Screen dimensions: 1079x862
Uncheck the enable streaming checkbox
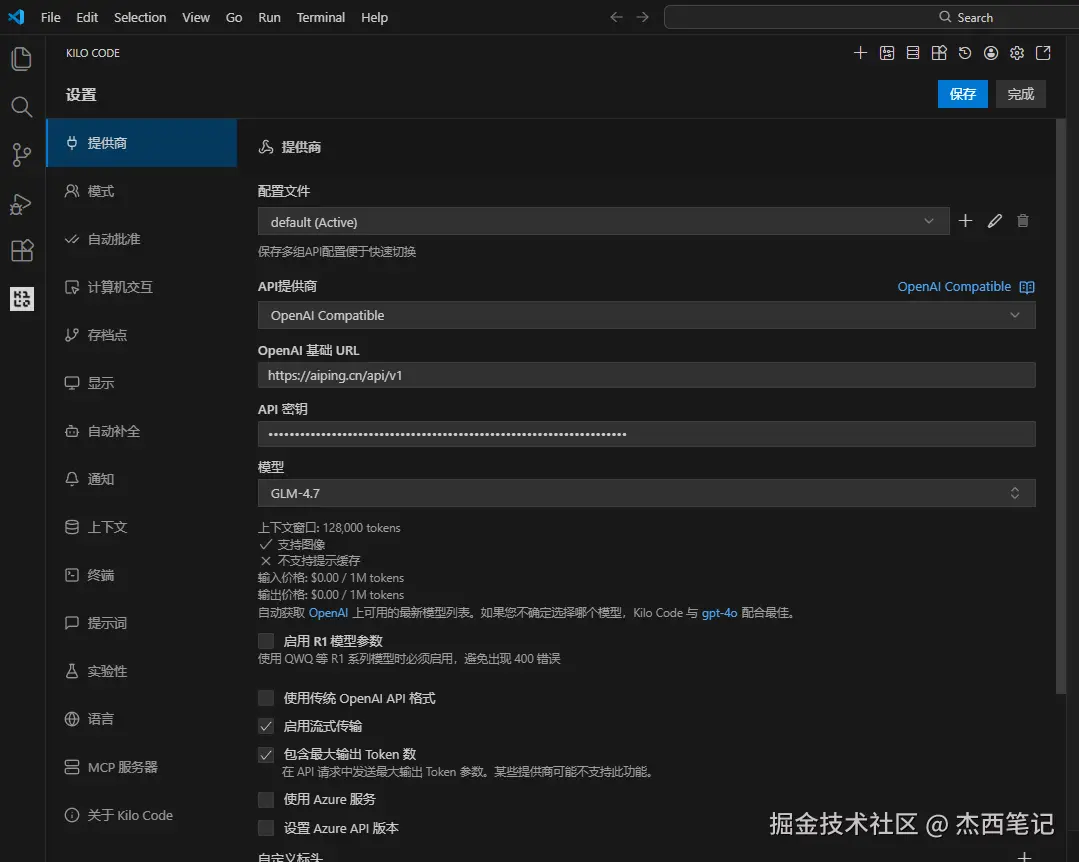pos(266,726)
